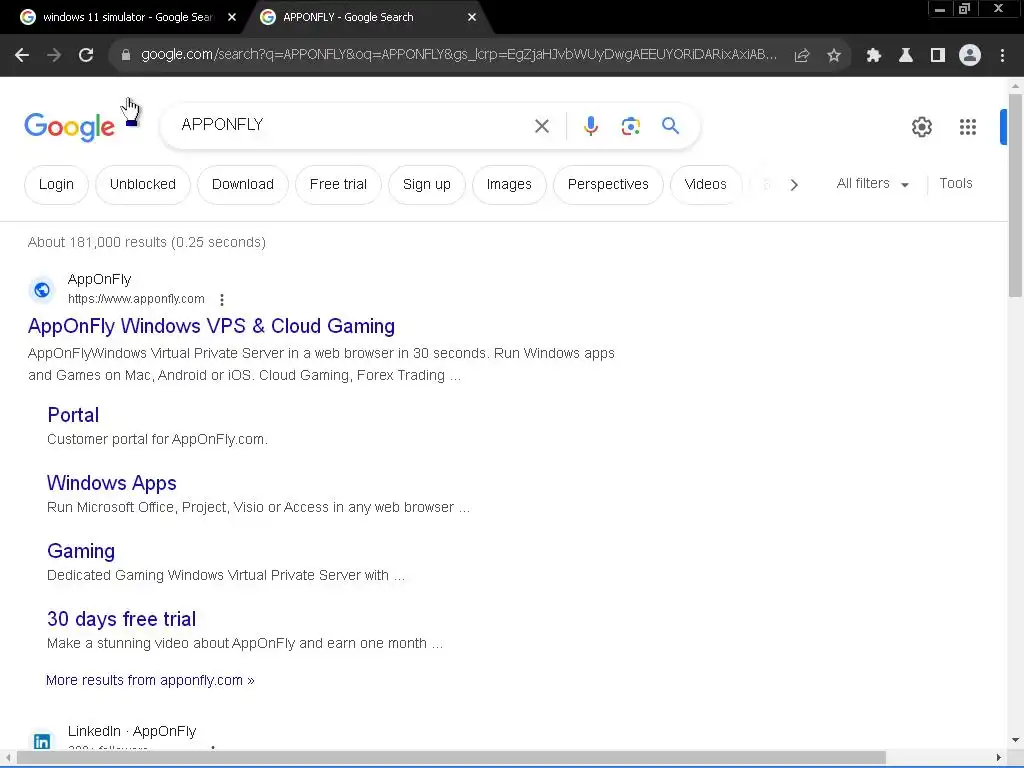
Task: Open the options dots next to apponfly.com URL
Action: [222, 300]
